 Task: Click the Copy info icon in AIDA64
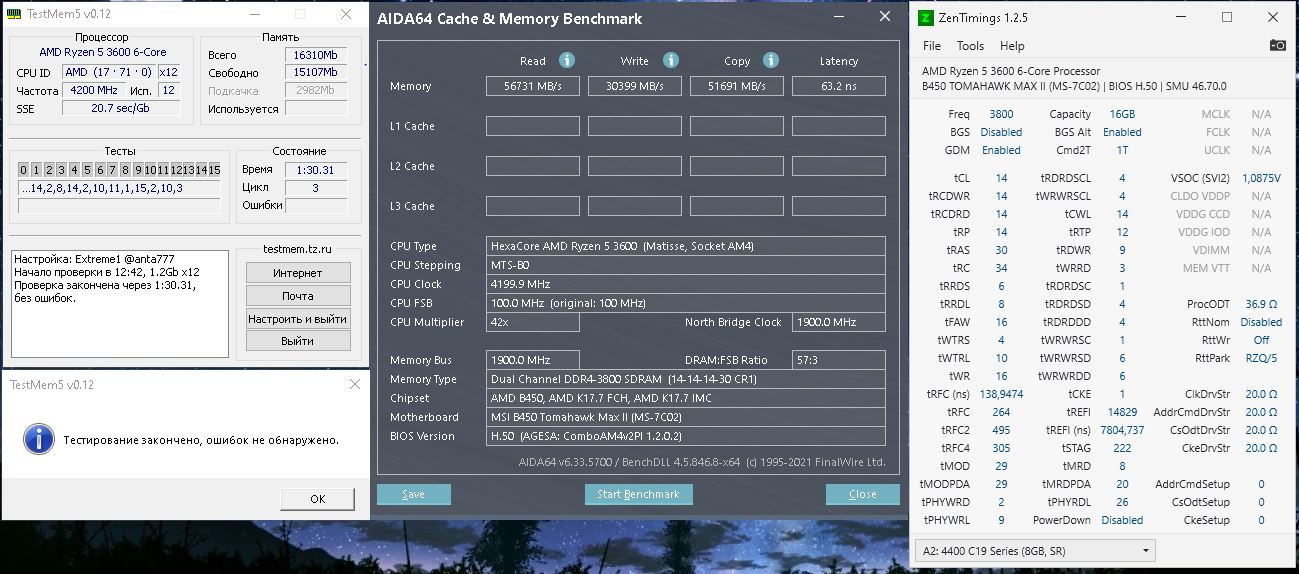pos(770,60)
